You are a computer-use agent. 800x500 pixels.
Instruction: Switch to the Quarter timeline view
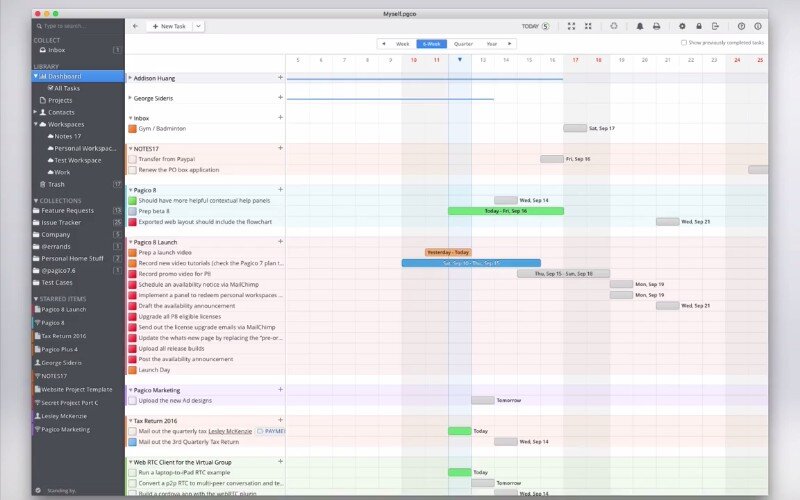point(463,44)
